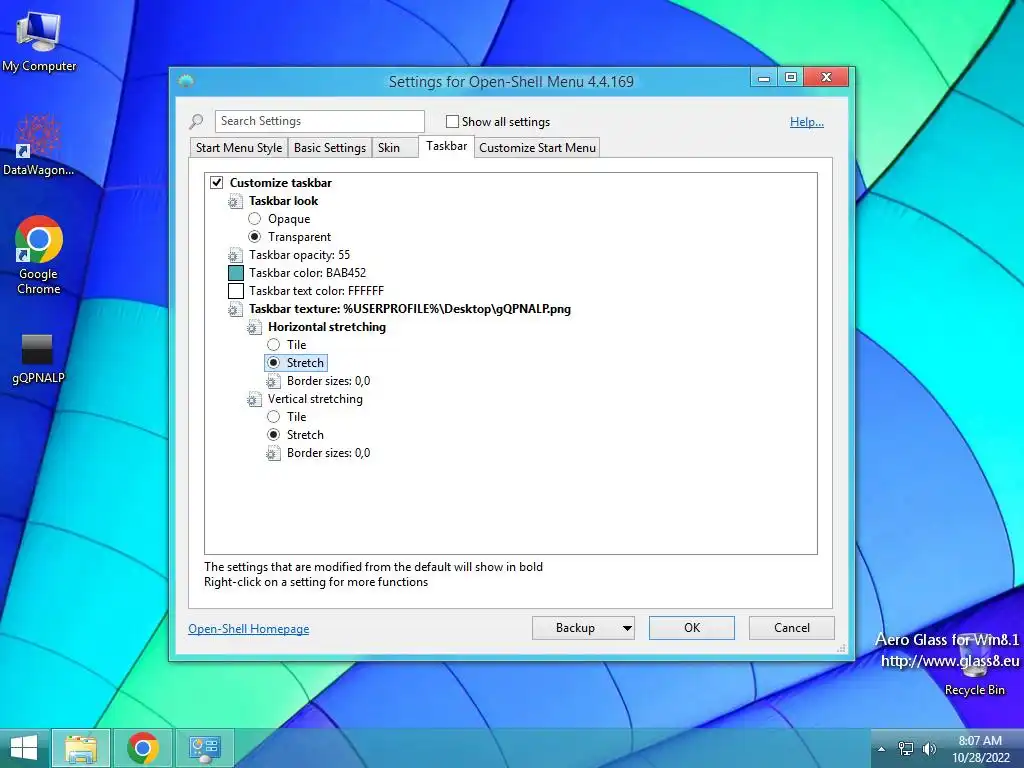This screenshot has width=1024, height=768.
Task: Launch Google Chrome from desktop icon
Action: (39, 255)
